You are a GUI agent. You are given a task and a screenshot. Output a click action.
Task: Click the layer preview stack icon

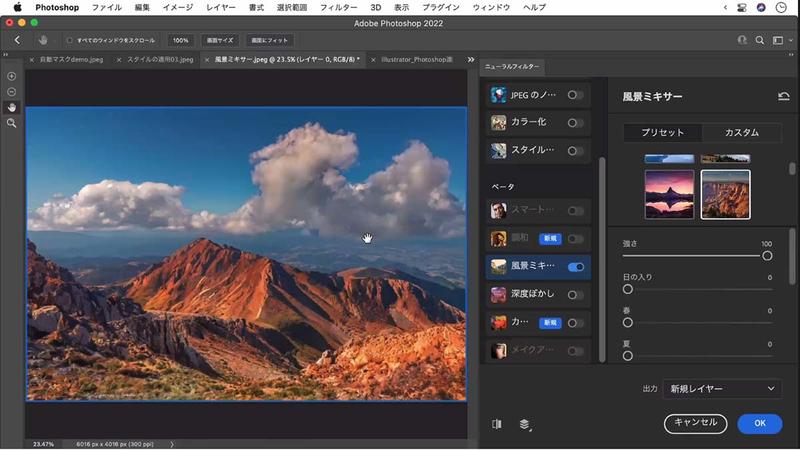[x=524, y=424]
